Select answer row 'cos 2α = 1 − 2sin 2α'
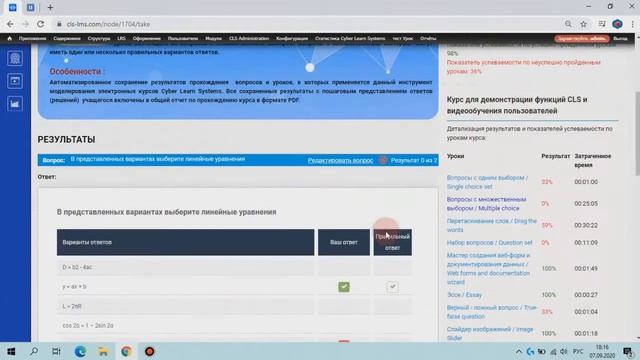 pyautogui.click(x=185, y=326)
